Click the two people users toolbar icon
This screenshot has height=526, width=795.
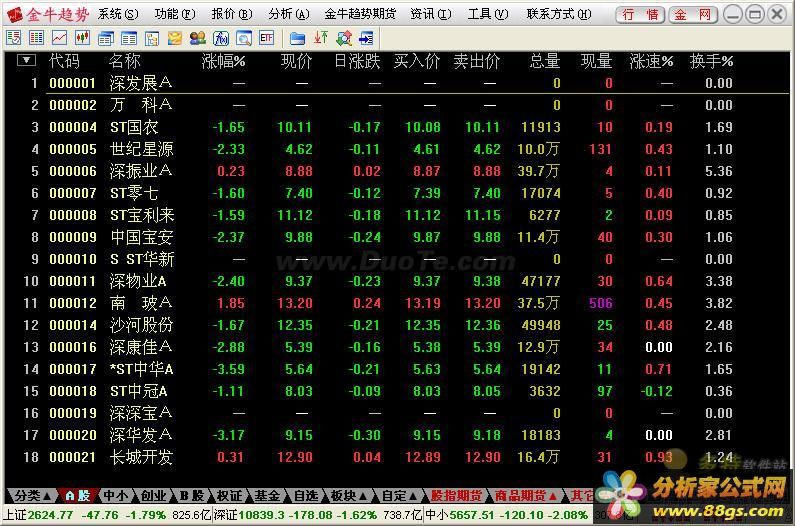coord(198,38)
